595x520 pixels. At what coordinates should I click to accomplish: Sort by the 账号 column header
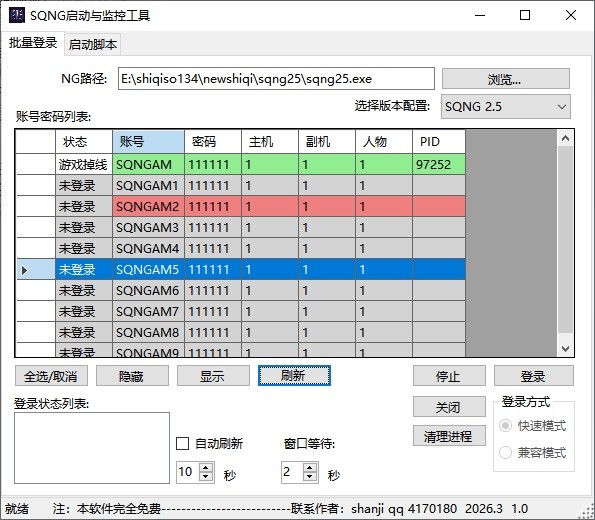[148, 142]
